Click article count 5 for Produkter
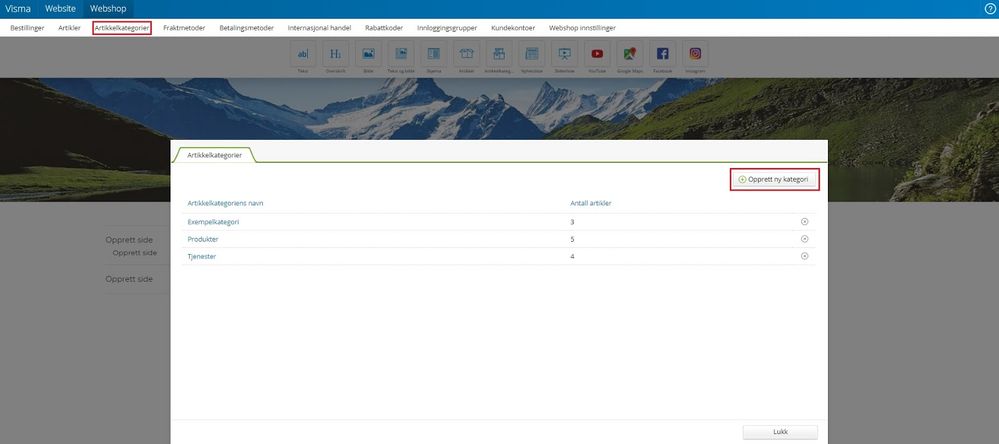The height and width of the screenshot is (444, 999). coord(572,239)
